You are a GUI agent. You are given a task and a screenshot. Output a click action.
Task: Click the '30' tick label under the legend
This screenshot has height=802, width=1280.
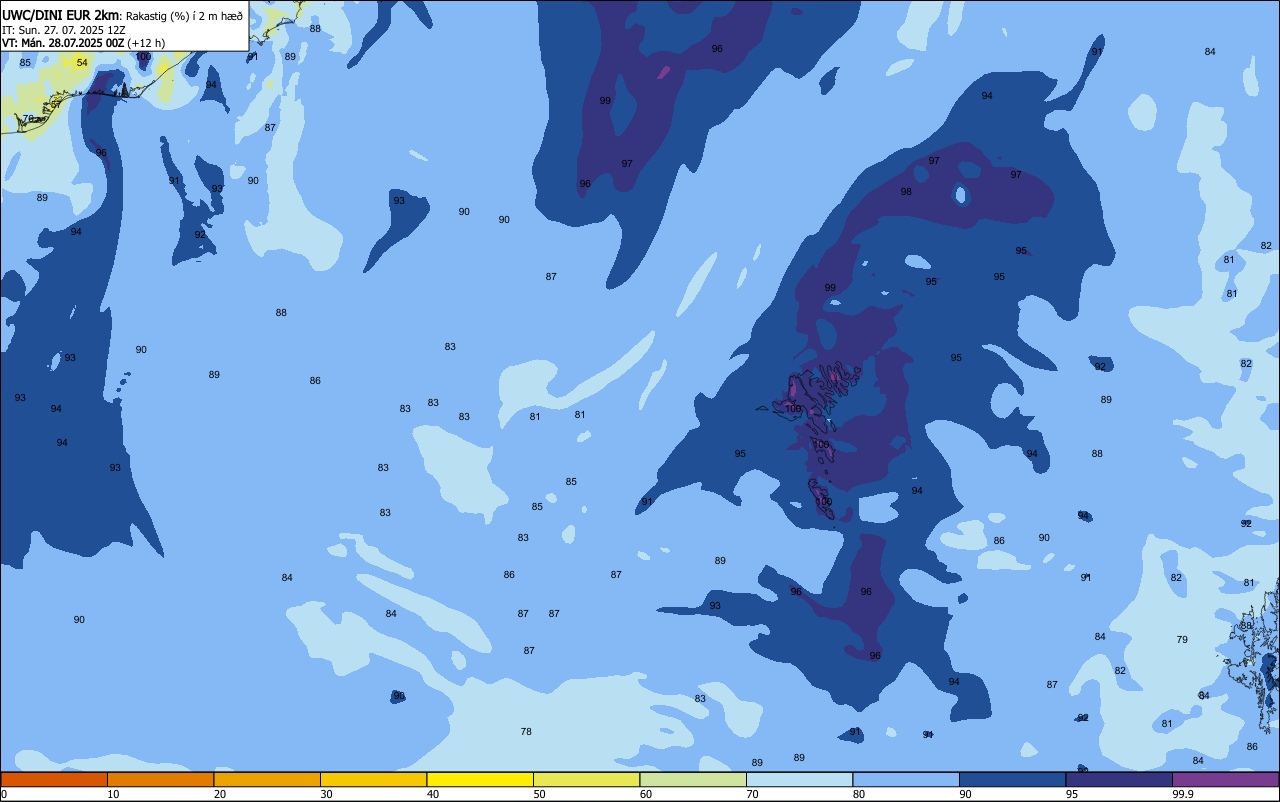click(x=328, y=794)
